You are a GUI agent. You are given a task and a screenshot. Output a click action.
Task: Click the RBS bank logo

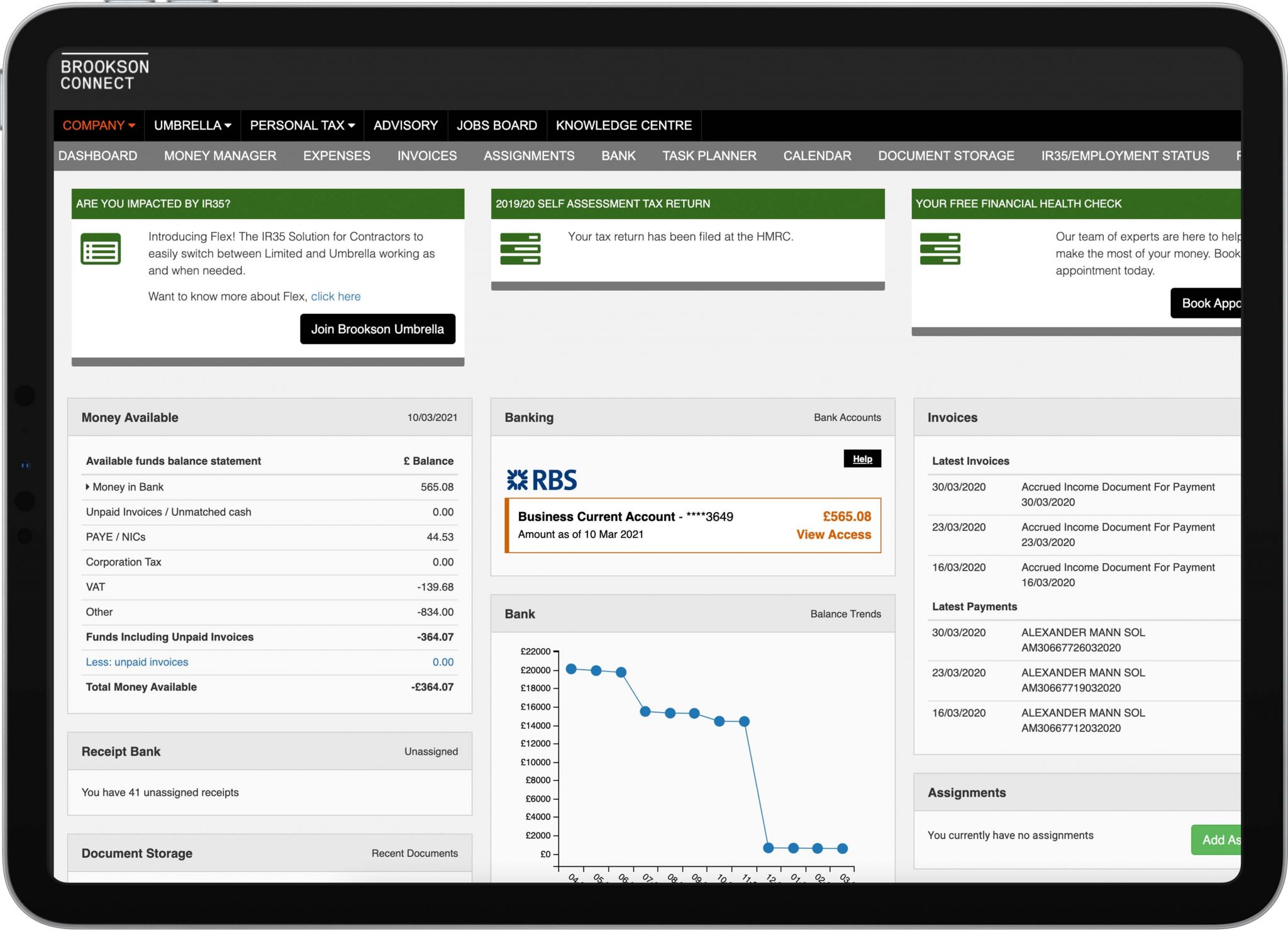click(541, 481)
